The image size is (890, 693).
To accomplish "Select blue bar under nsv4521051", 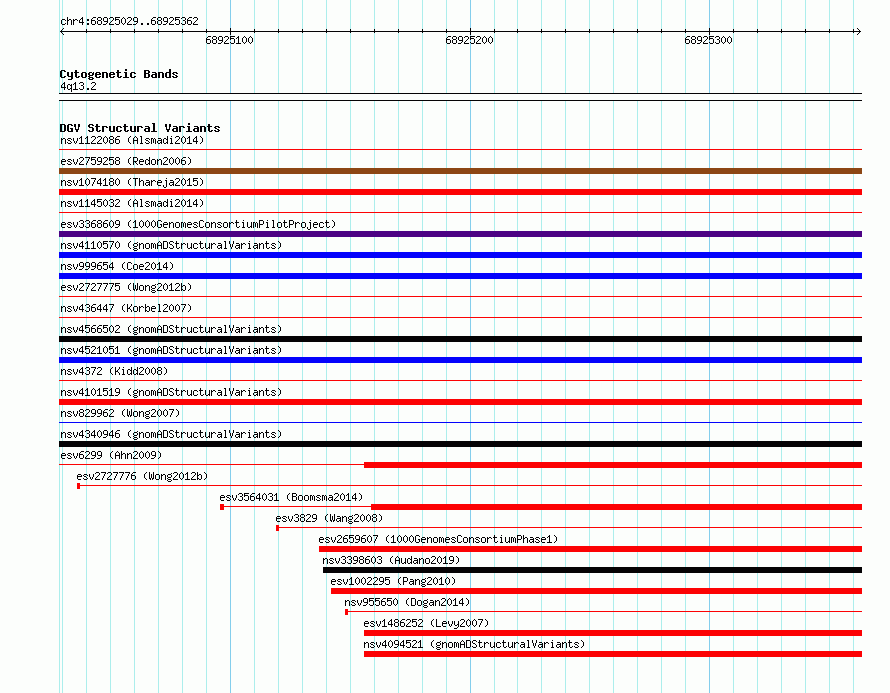I will click(460, 360).
